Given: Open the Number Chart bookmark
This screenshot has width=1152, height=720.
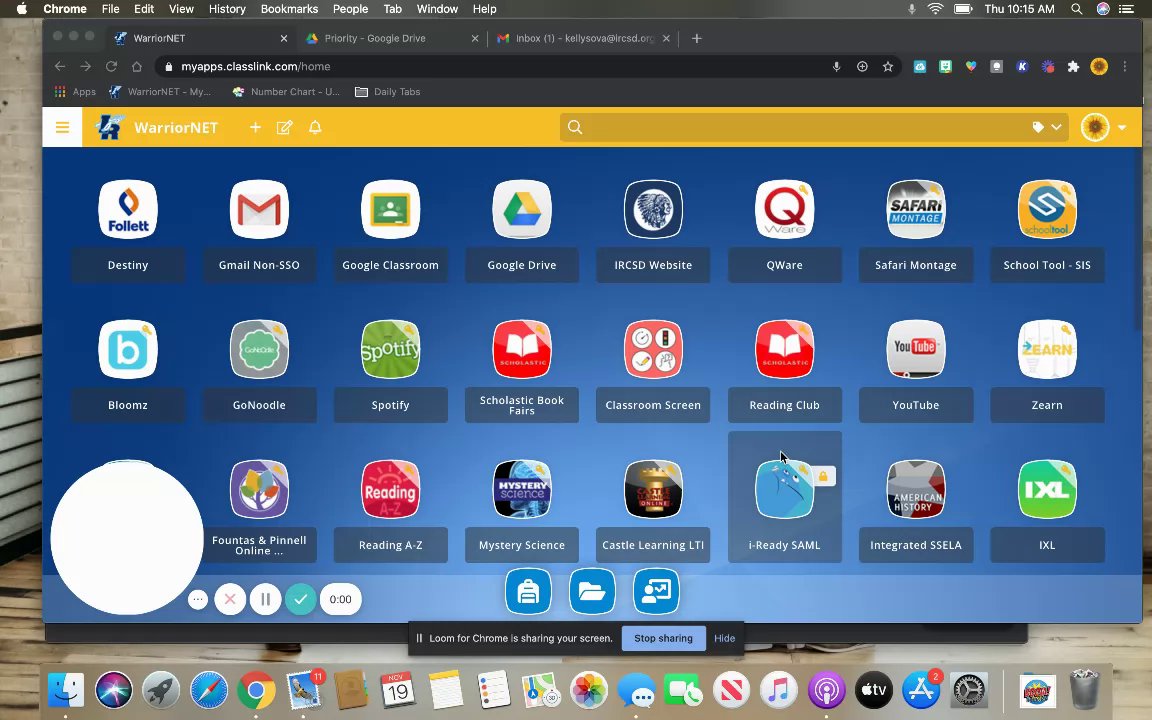Looking at the screenshot, I should (286, 92).
